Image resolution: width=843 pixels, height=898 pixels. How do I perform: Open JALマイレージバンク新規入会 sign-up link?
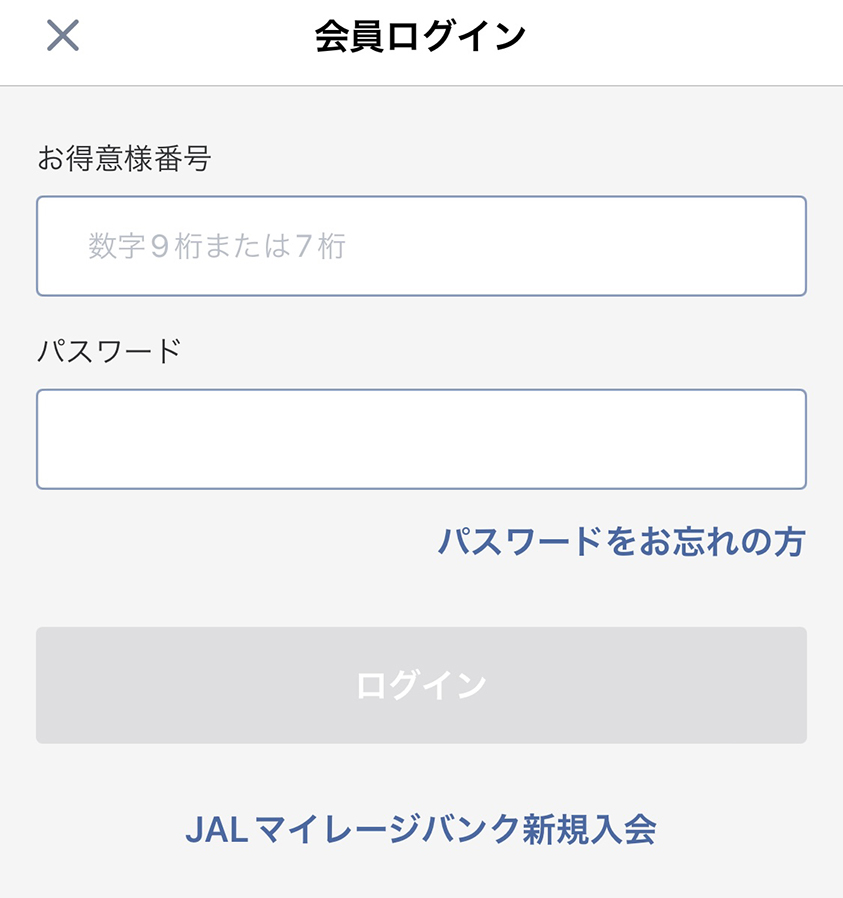pos(421,829)
